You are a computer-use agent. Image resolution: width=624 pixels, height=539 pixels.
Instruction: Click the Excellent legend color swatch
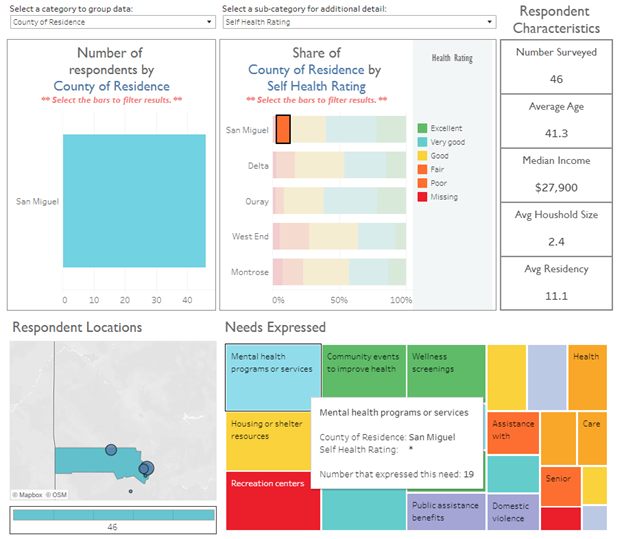point(423,129)
